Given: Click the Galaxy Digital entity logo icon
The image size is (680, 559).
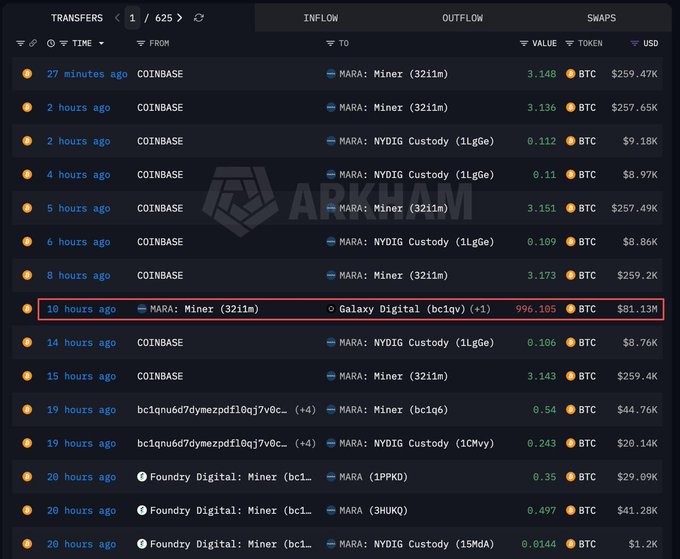Looking at the screenshot, I should [x=331, y=309].
